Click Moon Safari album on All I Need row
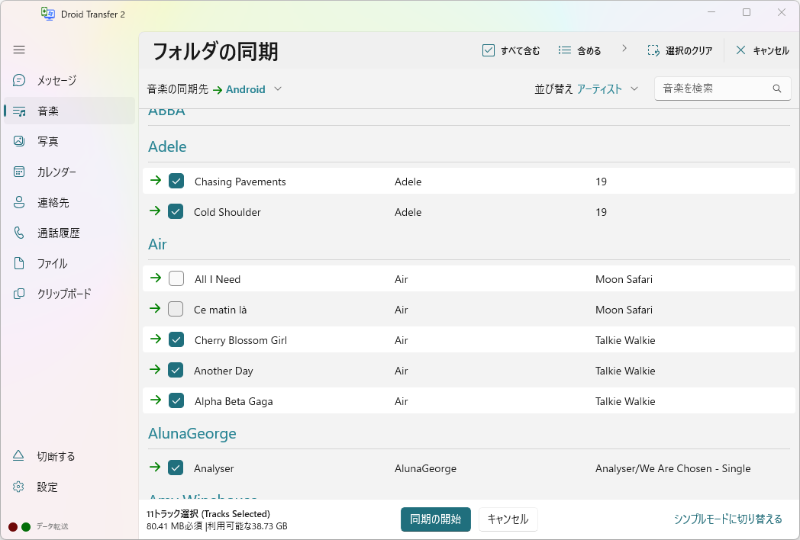This screenshot has height=540, width=800. pos(623,279)
